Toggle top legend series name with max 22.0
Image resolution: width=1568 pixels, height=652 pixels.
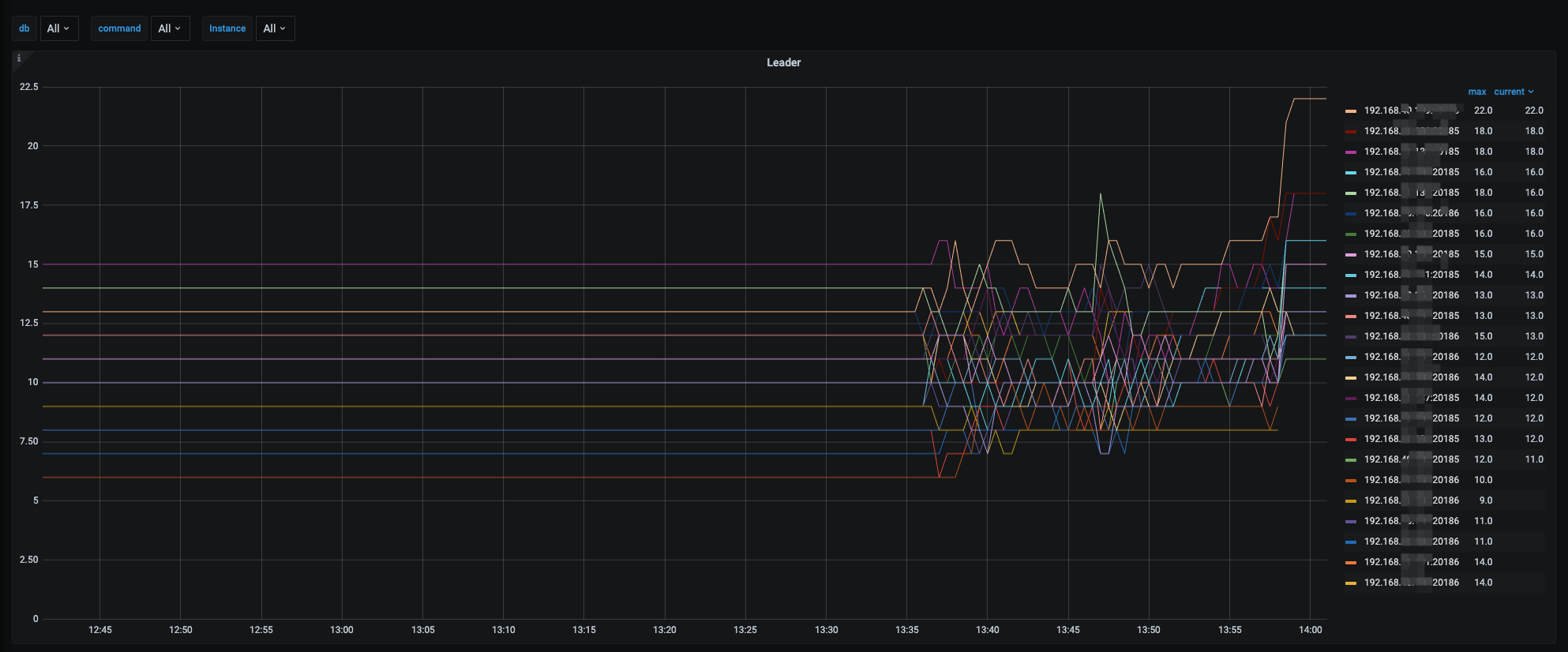pos(1411,111)
